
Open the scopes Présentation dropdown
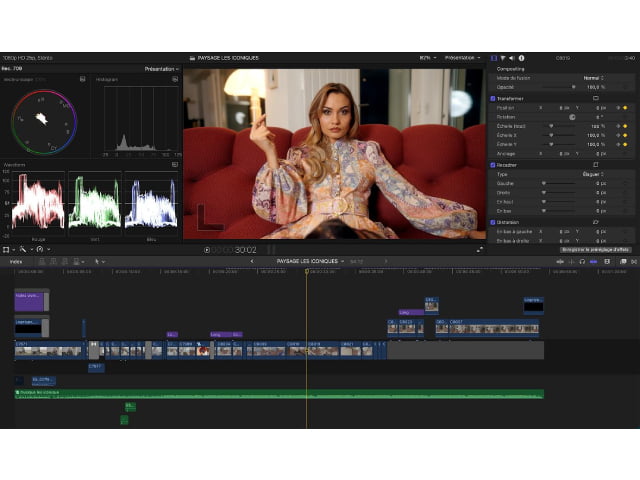click(162, 69)
